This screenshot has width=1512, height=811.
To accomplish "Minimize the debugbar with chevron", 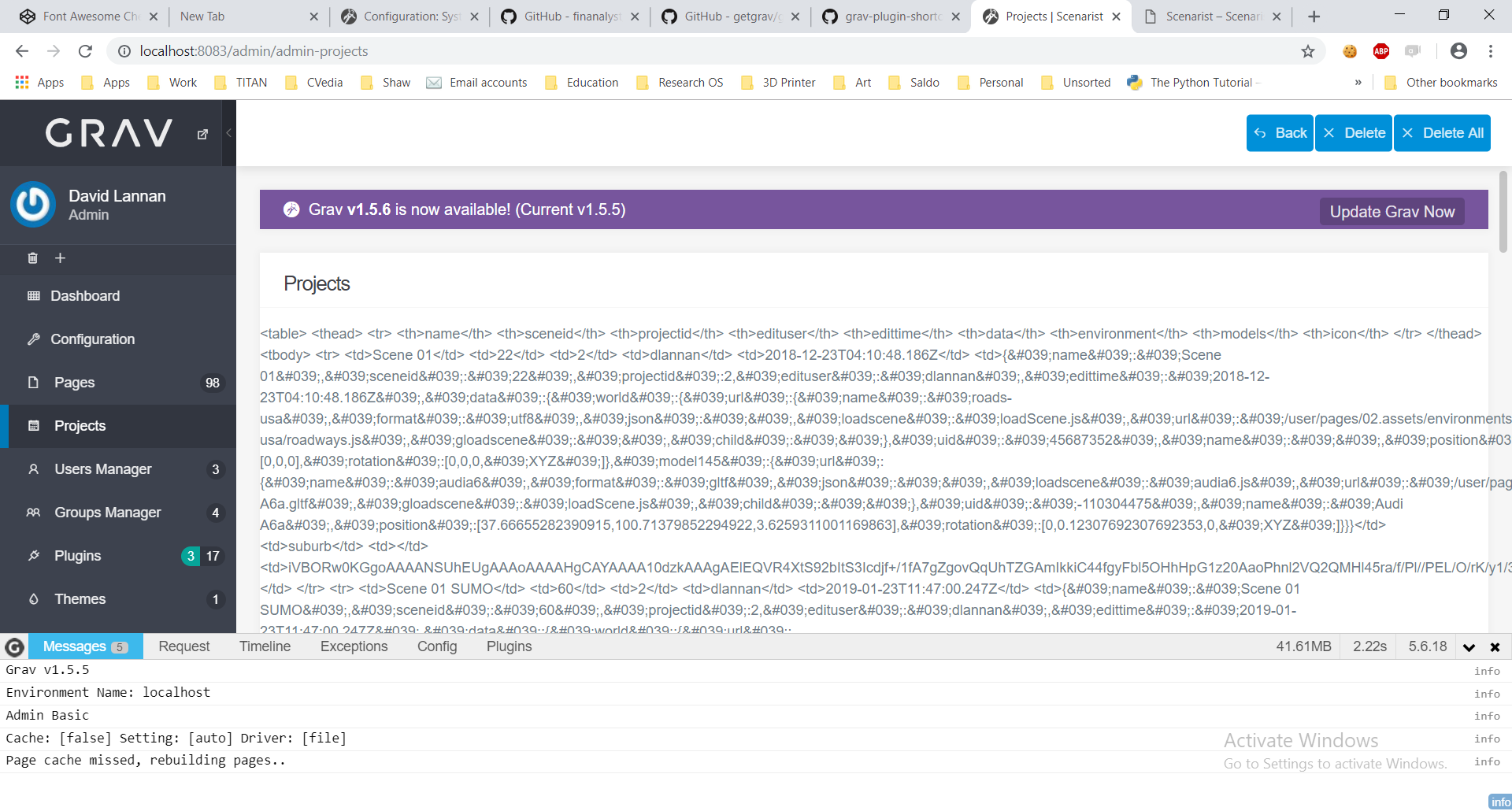I will coord(1469,647).
